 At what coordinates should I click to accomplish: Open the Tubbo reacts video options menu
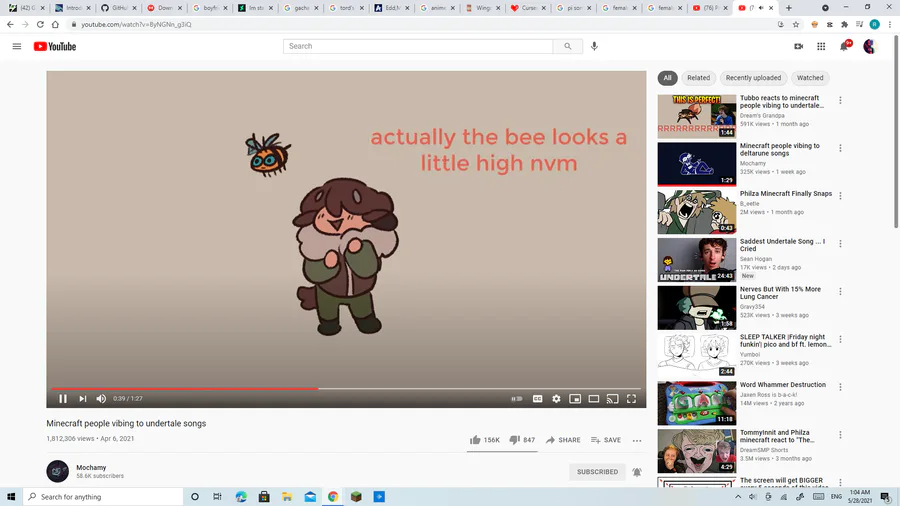coord(840,100)
